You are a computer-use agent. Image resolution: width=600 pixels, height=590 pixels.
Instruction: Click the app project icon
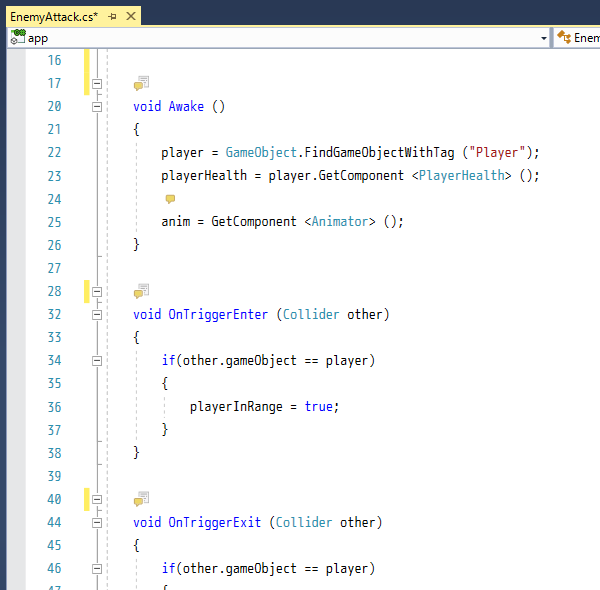pos(18,37)
